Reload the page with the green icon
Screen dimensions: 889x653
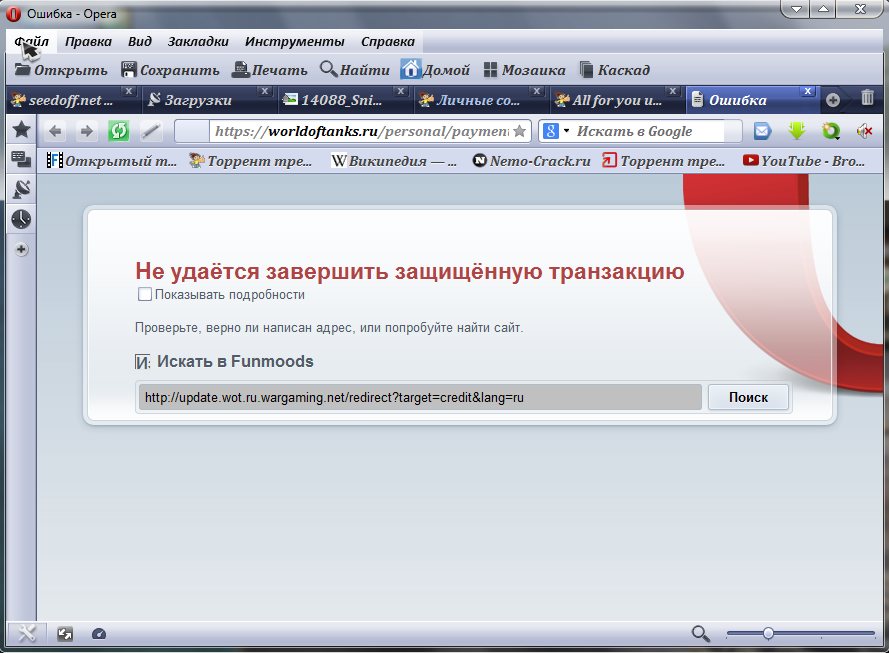118,132
